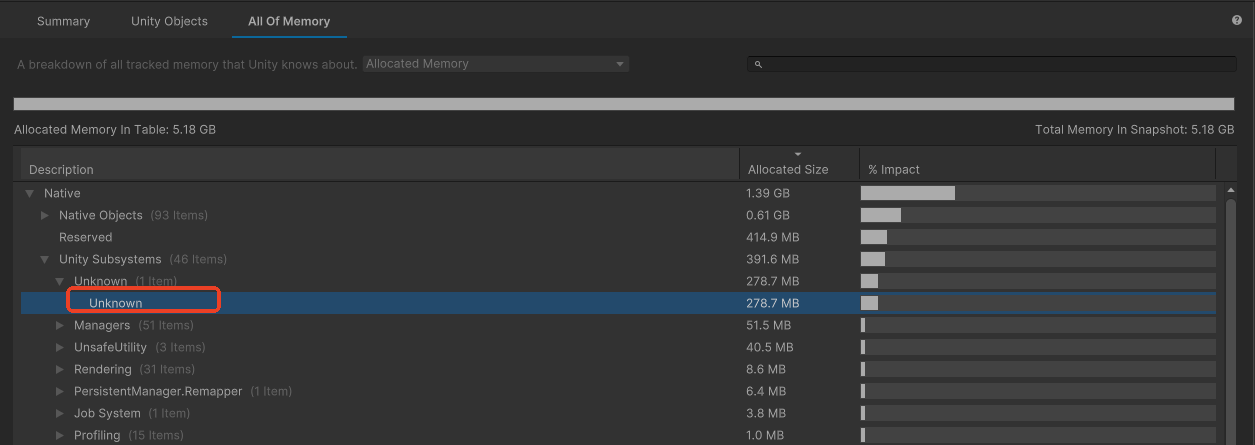Expand the UnsafeUtility row
Image resolution: width=1255 pixels, height=445 pixels.
tap(60, 347)
